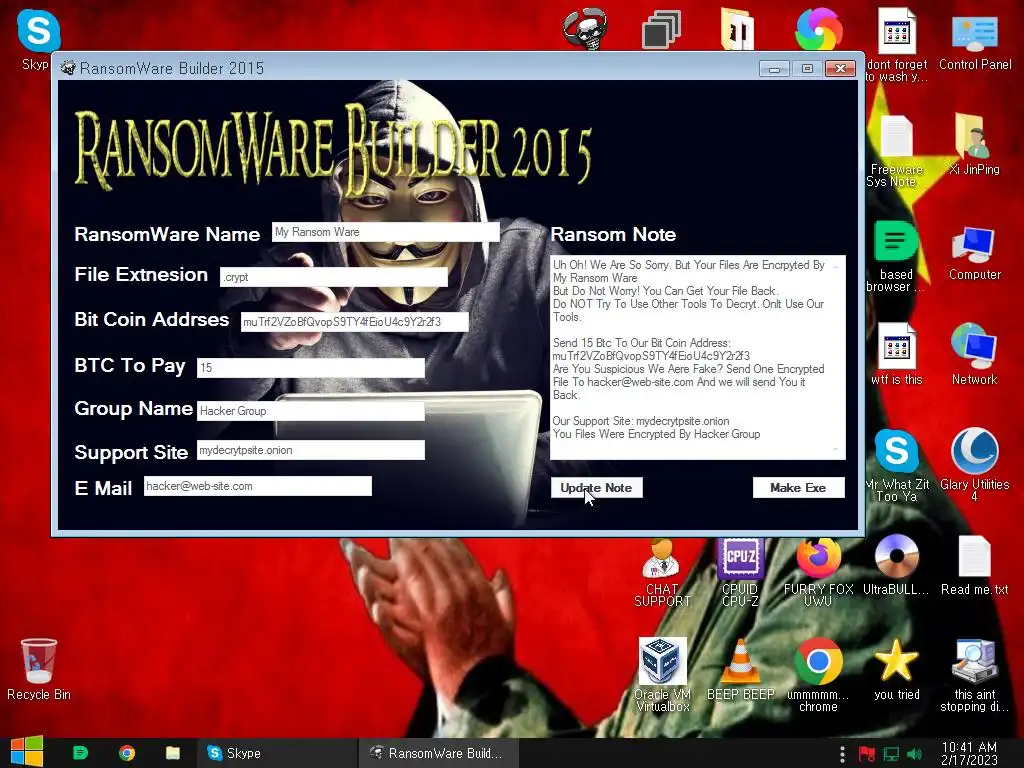Open the skull mask desktop icon
1024x768 pixels.
pyautogui.click(x=586, y=29)
